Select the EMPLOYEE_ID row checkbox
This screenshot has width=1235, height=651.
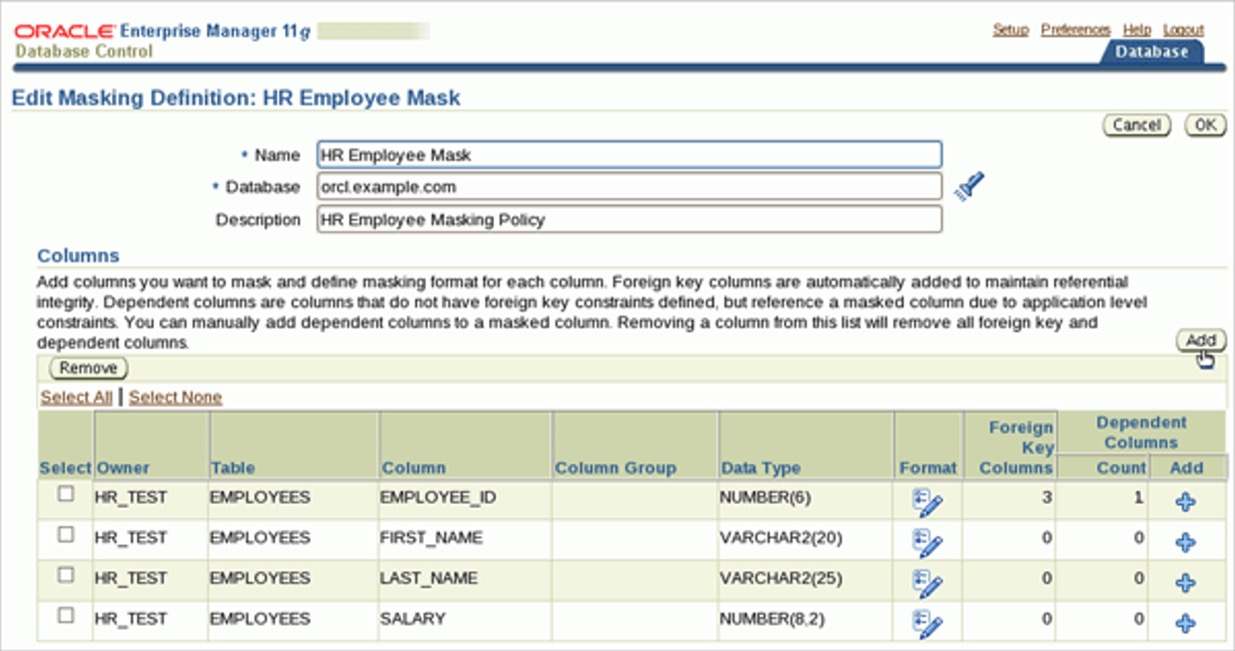click(66, 494)
